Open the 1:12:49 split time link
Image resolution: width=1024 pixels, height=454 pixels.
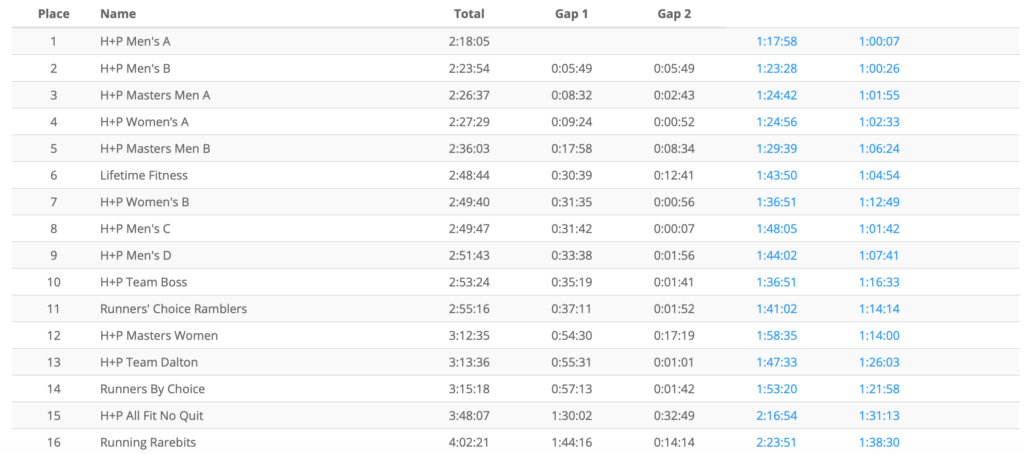[x=879, y=202]
